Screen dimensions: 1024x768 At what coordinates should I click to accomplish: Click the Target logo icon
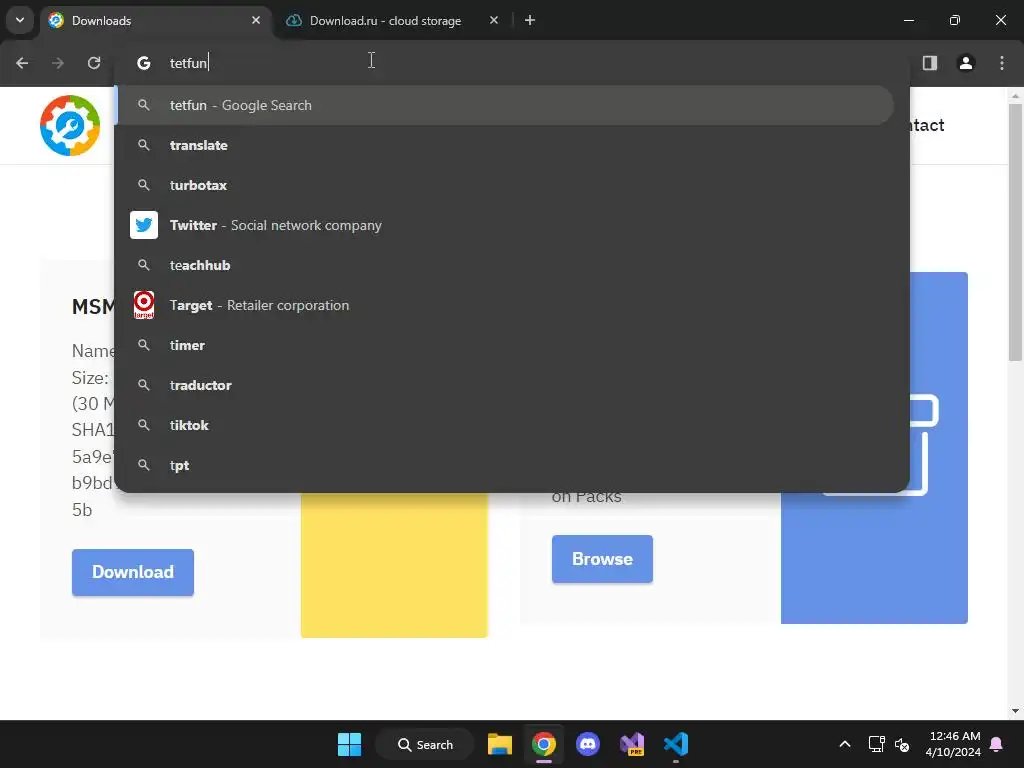pyautogui.click(x=144, y=305)
